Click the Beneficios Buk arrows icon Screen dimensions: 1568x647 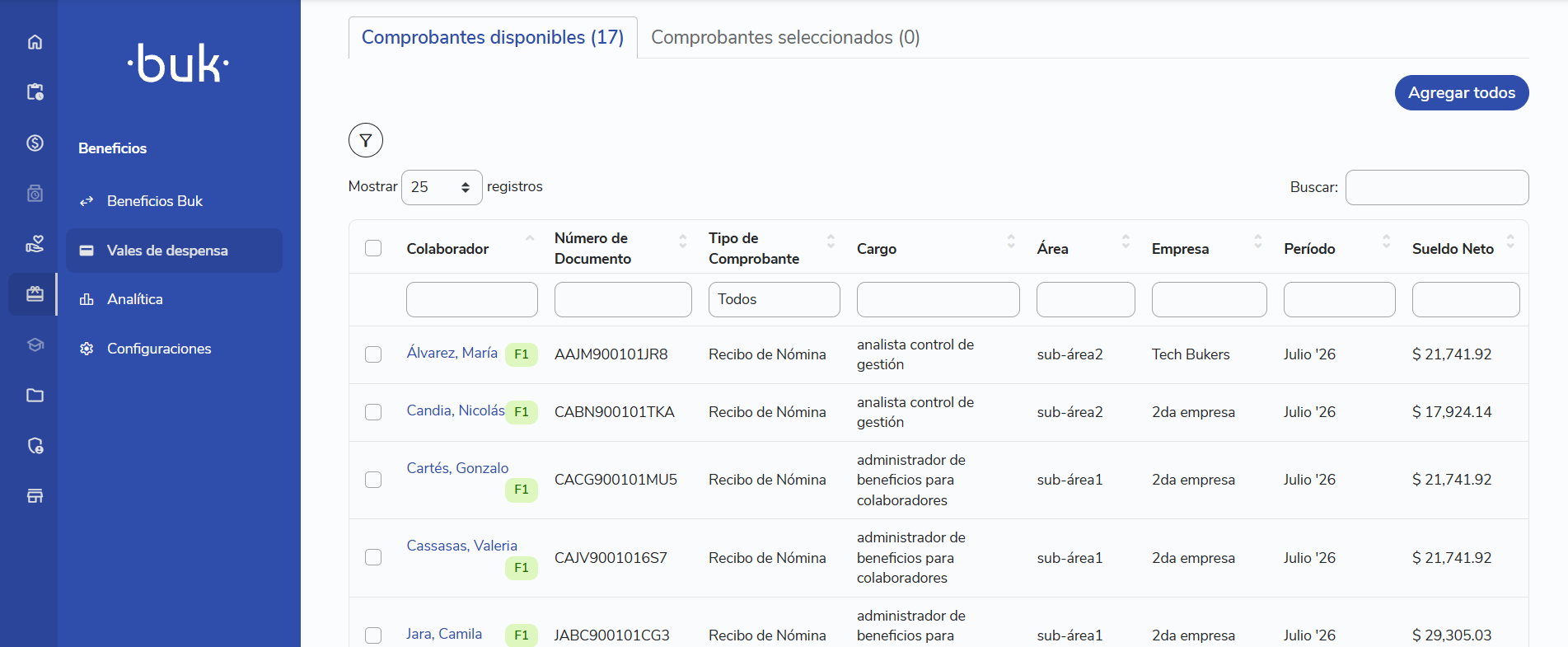pos(87,201)
